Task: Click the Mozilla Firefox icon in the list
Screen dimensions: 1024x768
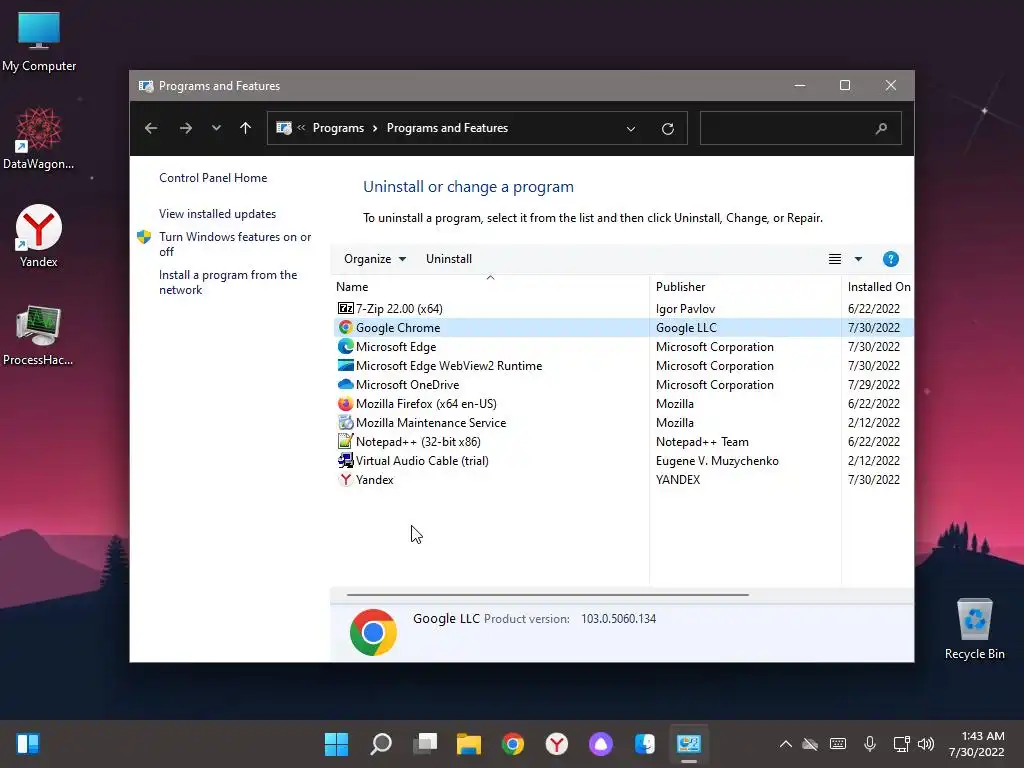Action: (345, 403)
